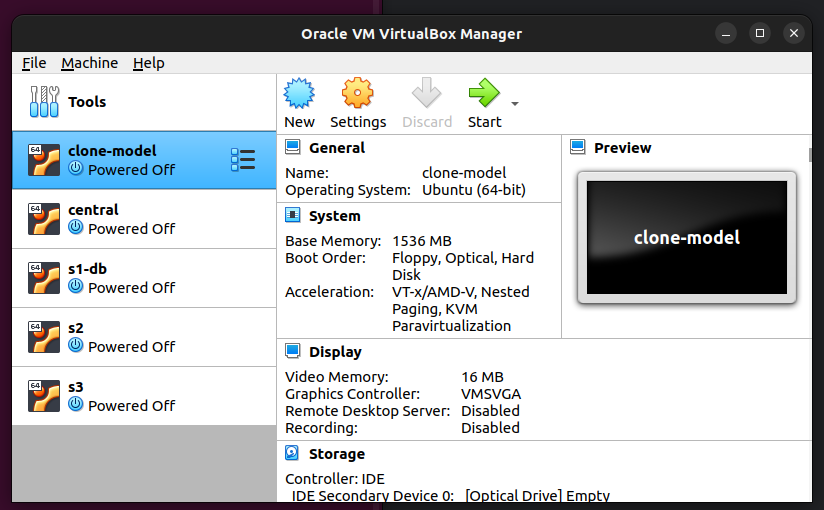Open the Help menu

(x=149, y=63)
